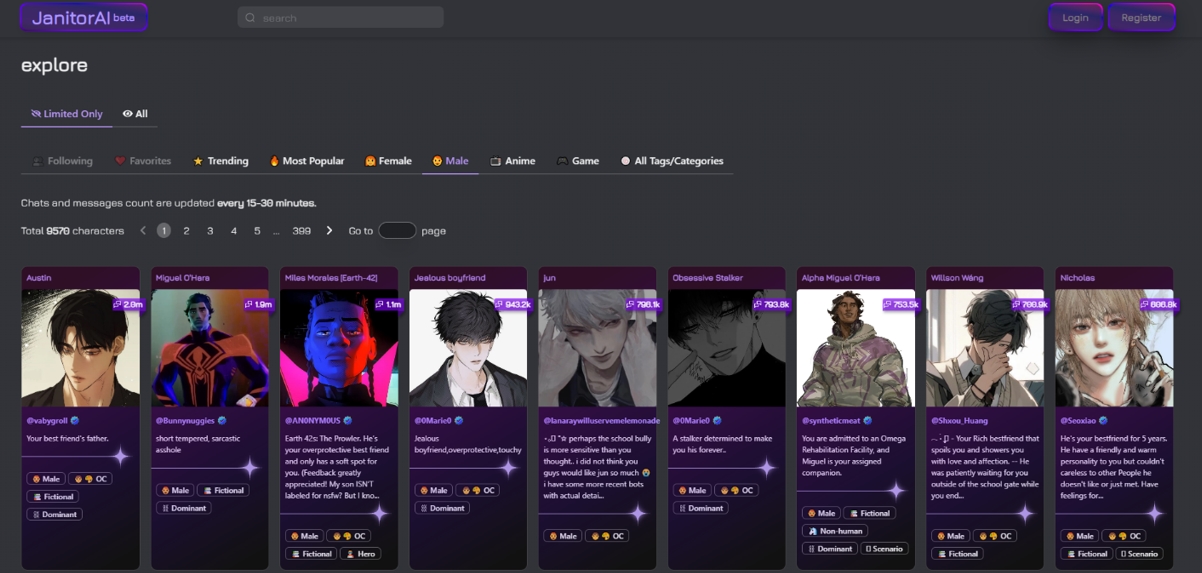This screenshot has height=573, width=1202.
Task: Open the Austin character portrait
Action: [81, 348]
